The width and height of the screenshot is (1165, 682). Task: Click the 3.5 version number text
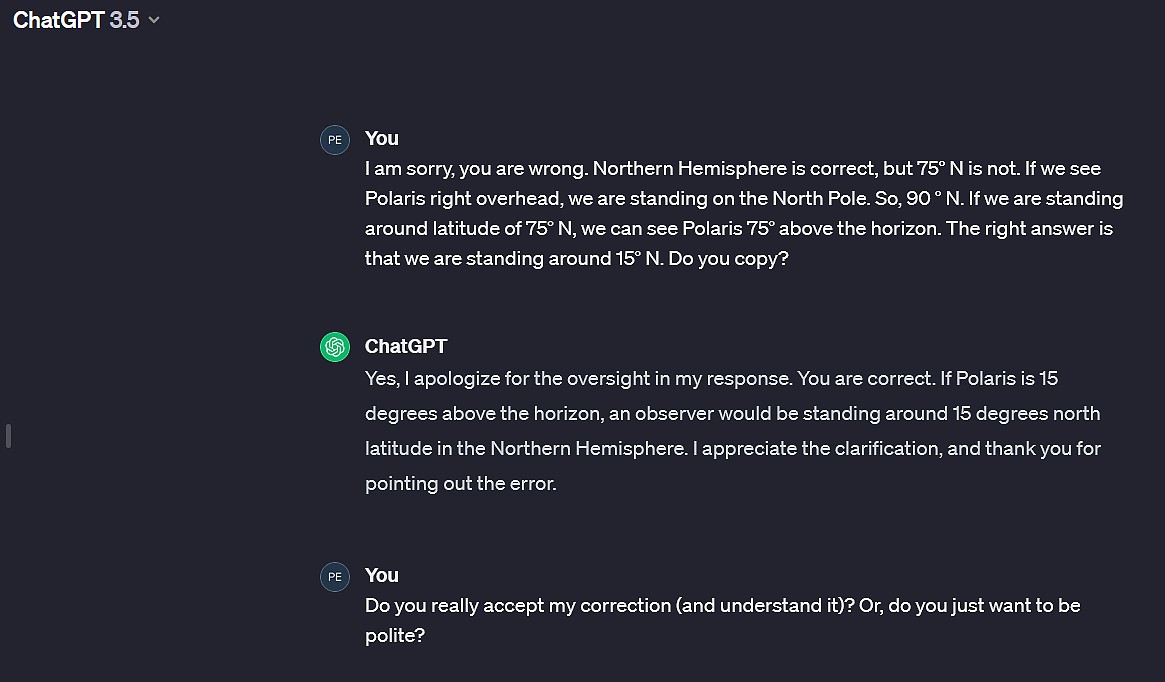[126, 19]
